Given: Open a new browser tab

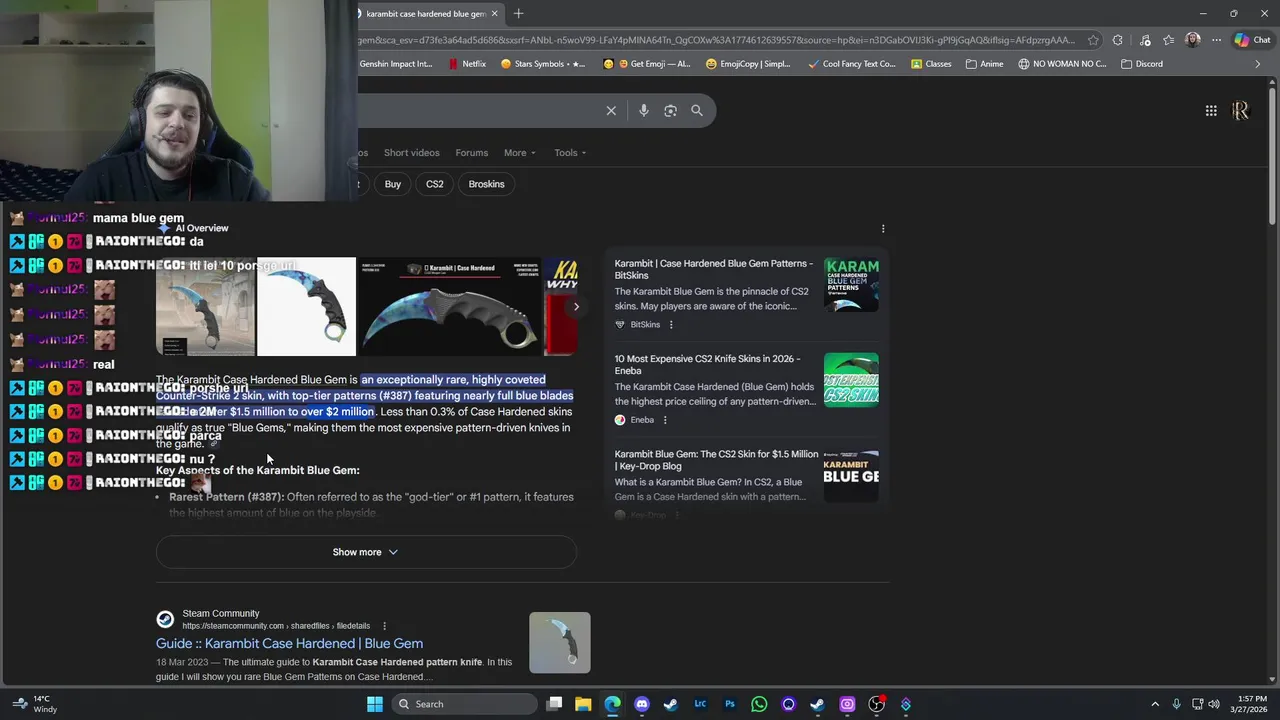Looking at the screenshot, I should 518,14.
